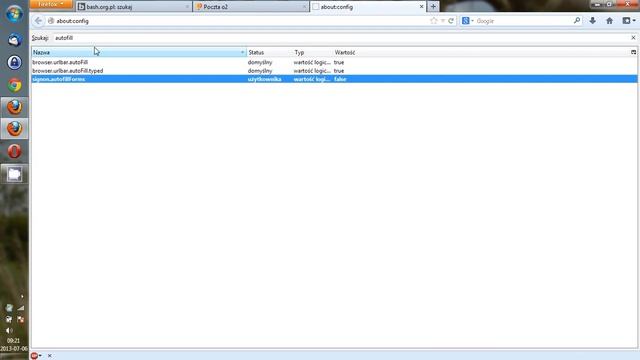The height and width of the screenshot is (360, 640).
Task: Open the address bar history dropdown arrow
Action: pyautogui.click(x=443, y=21)
